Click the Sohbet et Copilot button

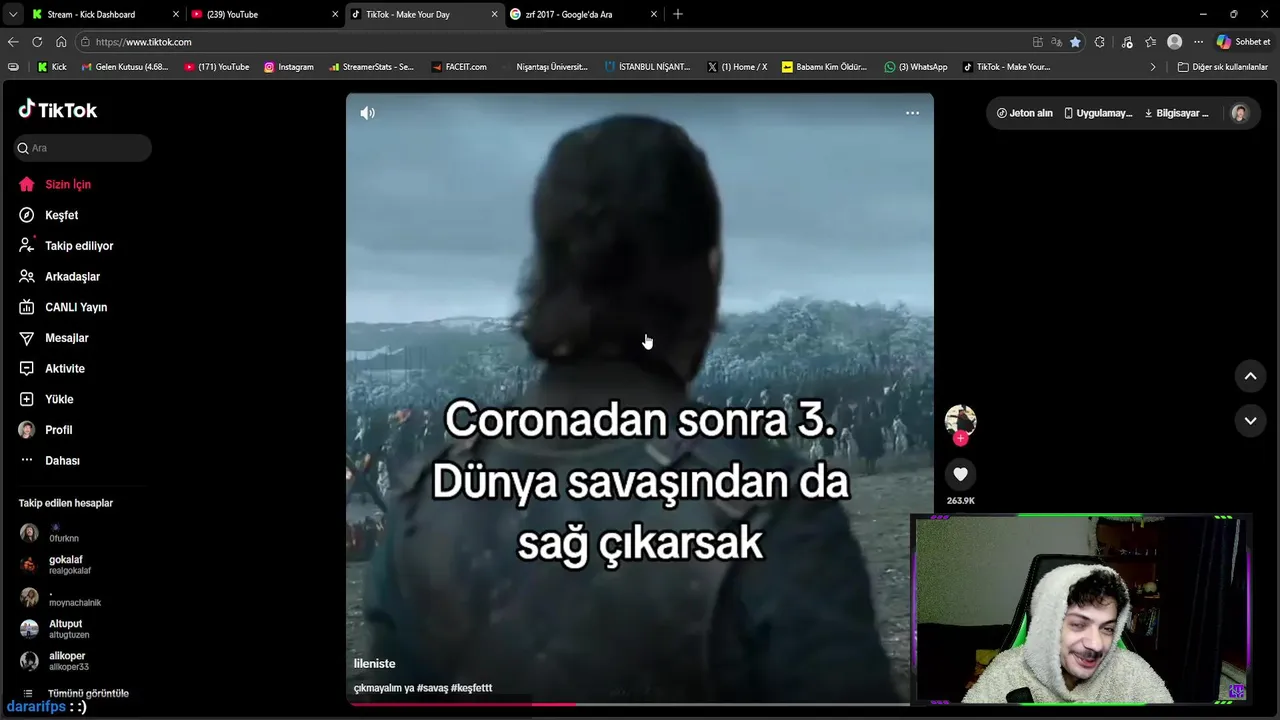[1243, 42]
